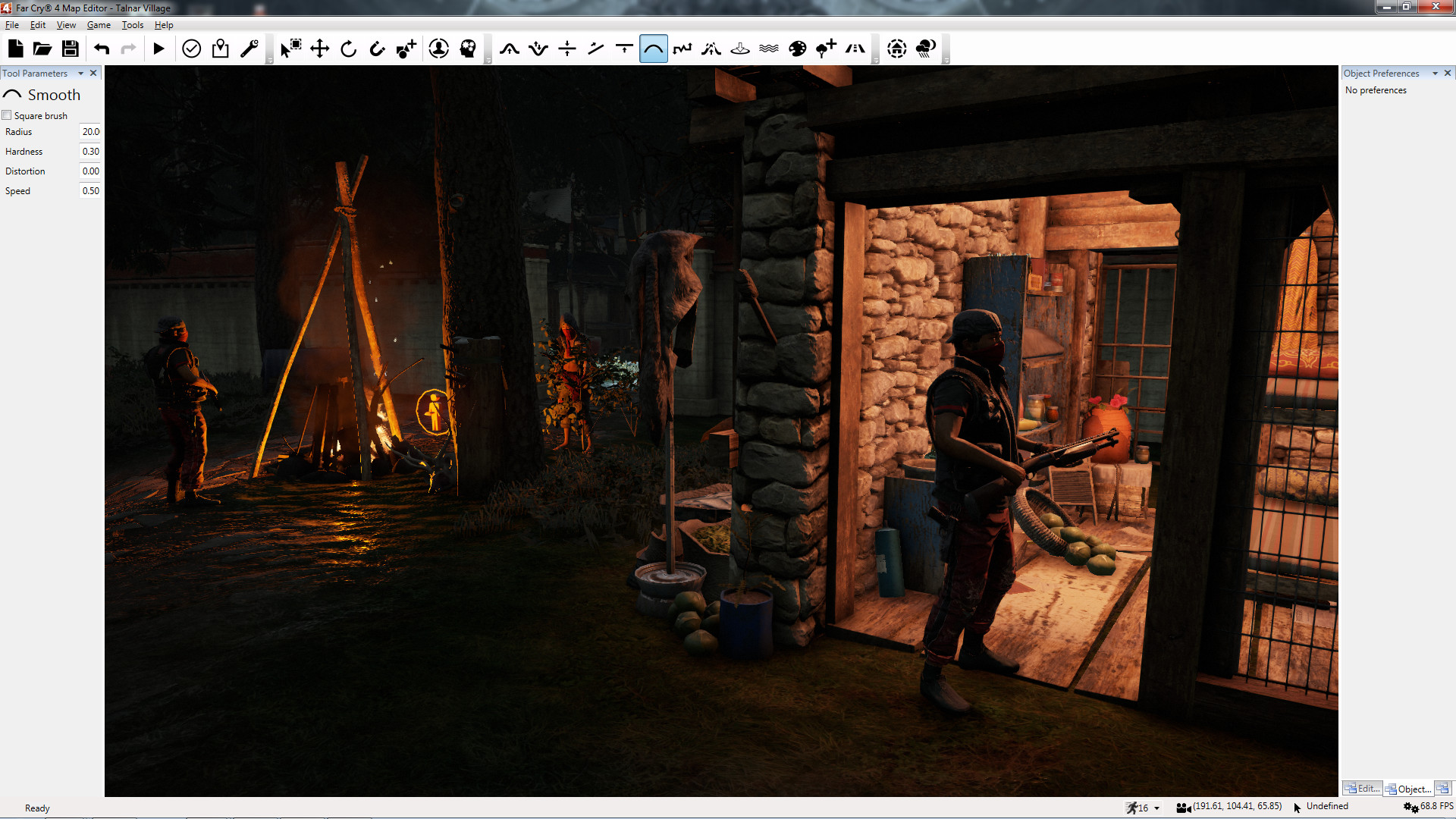This screenshot has width=1456, height=819.
Task: Open the Game menu
Action: 99,25
